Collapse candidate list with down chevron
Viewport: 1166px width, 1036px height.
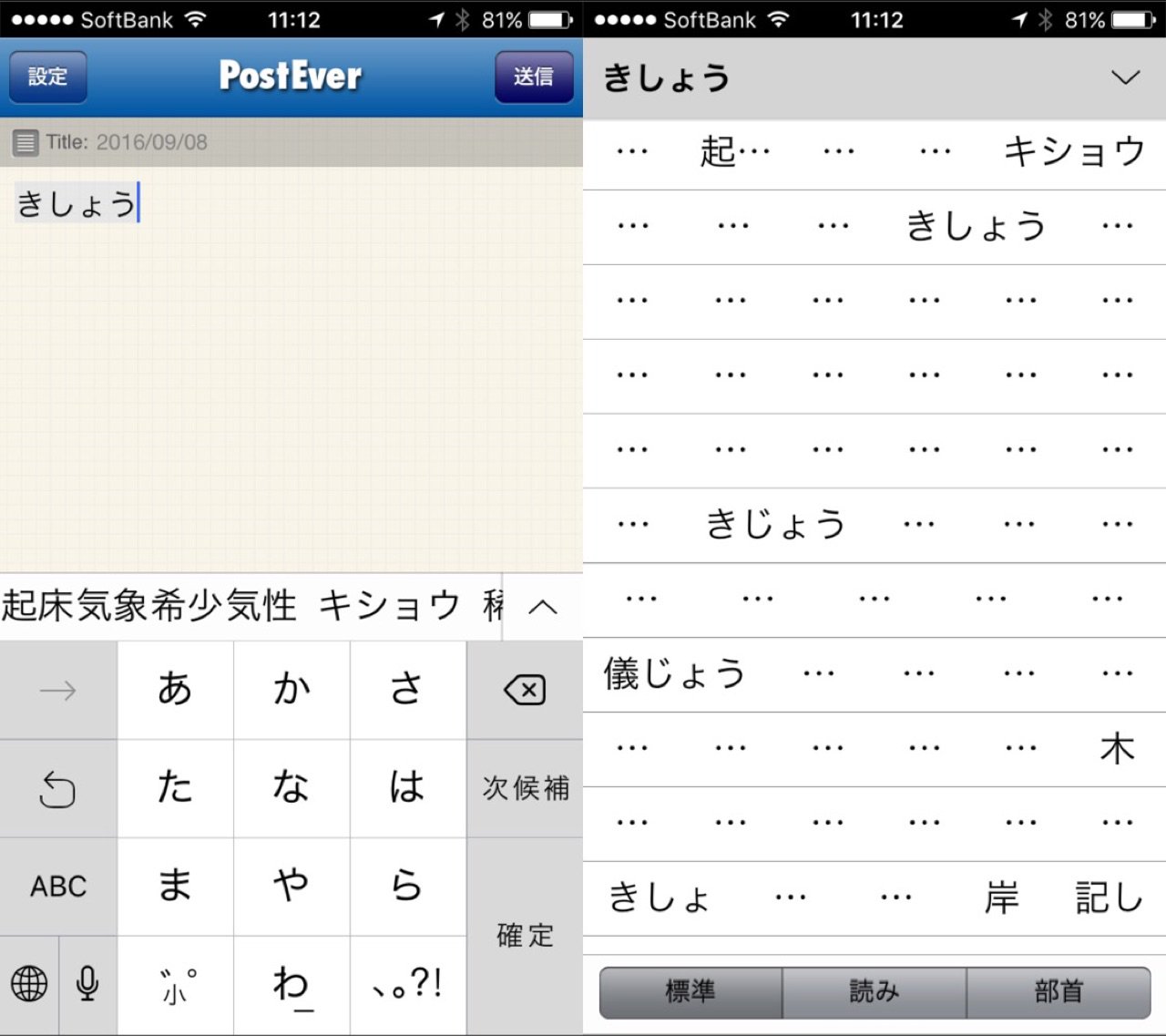coord(1126,77)
